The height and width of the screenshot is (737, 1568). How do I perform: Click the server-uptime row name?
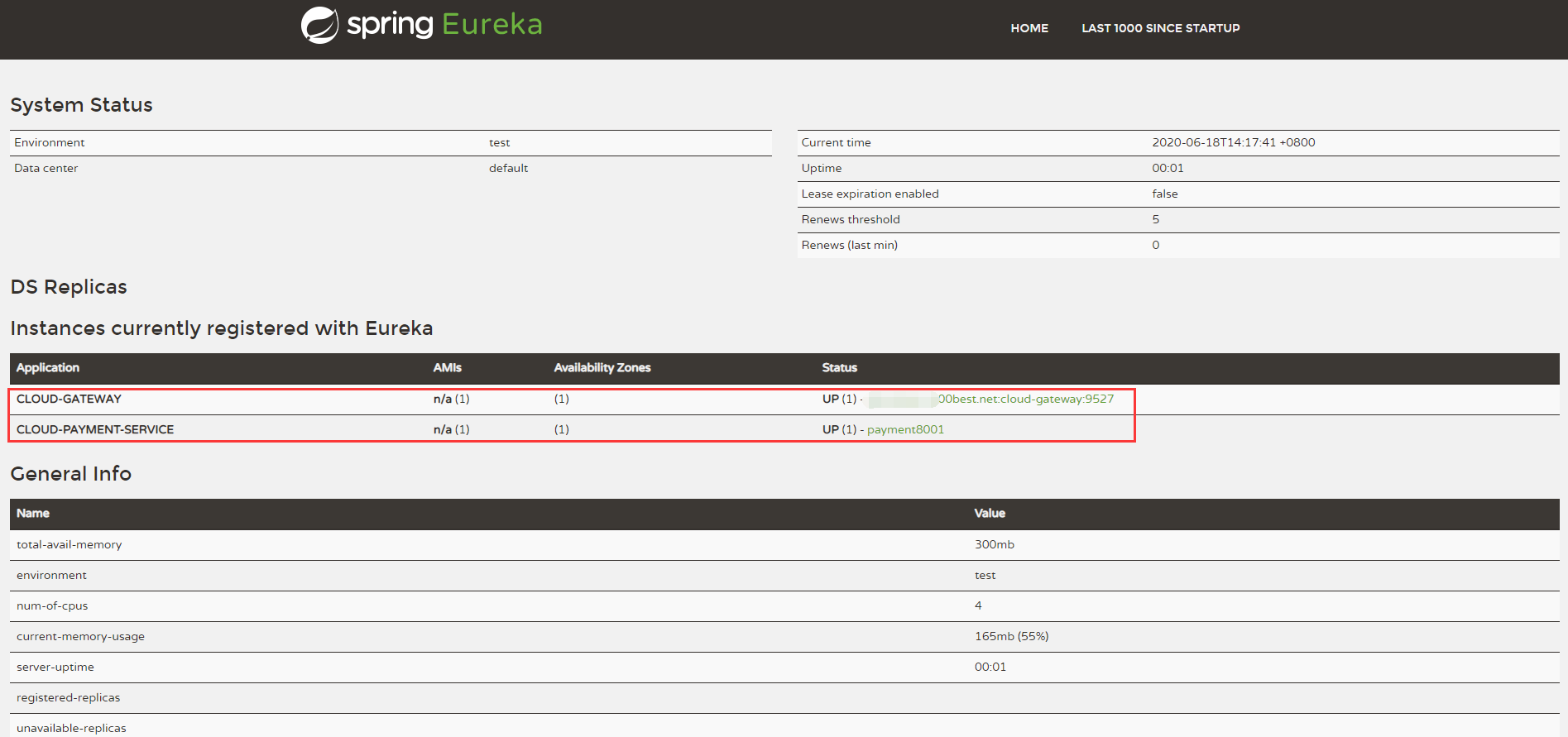point(55,667)
